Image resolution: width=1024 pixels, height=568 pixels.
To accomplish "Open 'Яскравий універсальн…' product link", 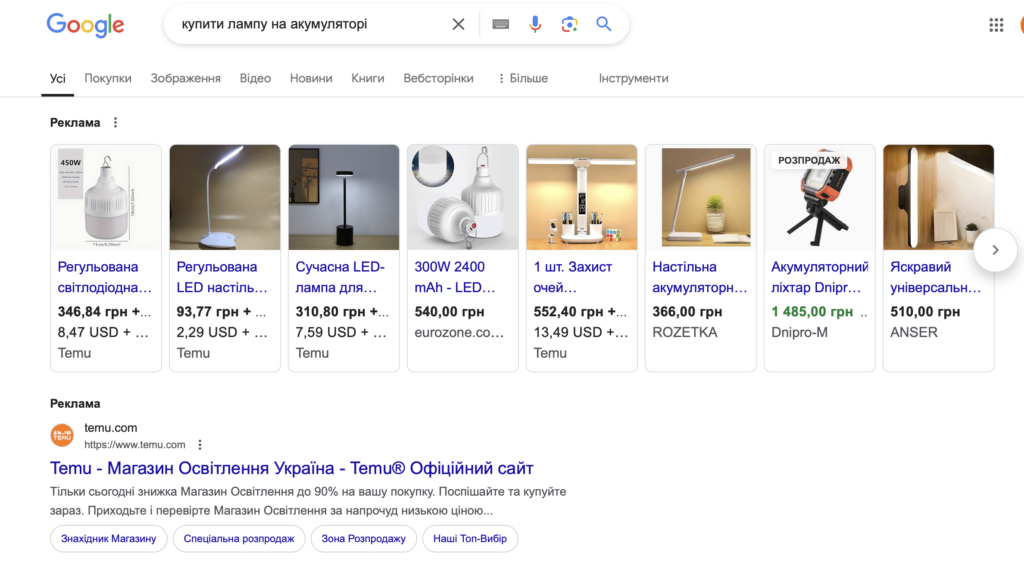I will pos(935,277).
